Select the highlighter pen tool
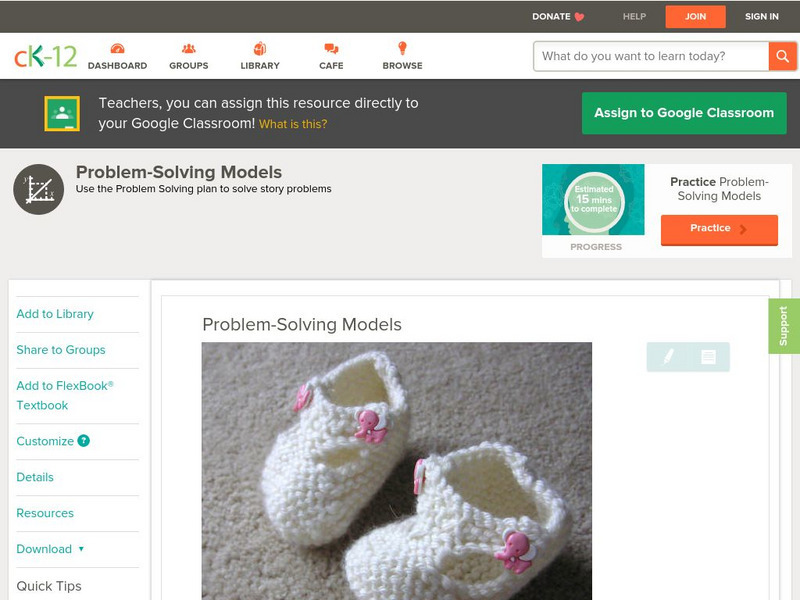 tap(668, 356)
